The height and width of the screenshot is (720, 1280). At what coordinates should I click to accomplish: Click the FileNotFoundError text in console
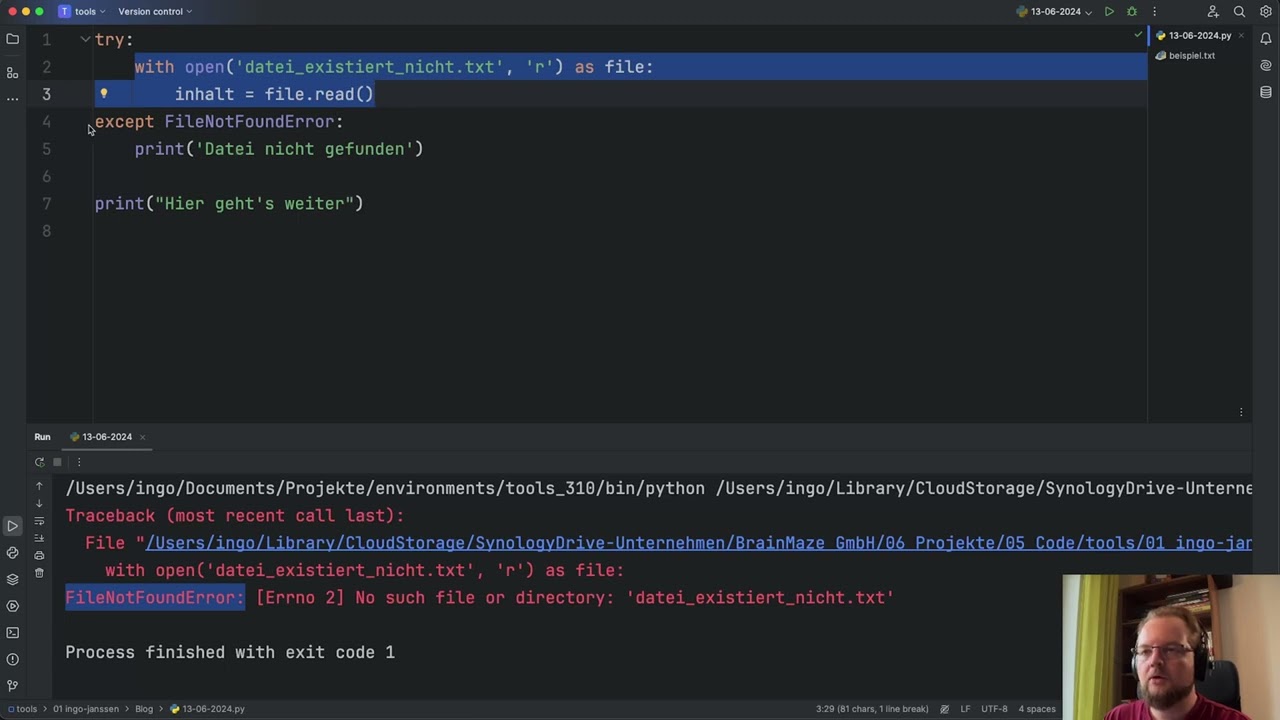pyautogui.click(x=155, y=598)
